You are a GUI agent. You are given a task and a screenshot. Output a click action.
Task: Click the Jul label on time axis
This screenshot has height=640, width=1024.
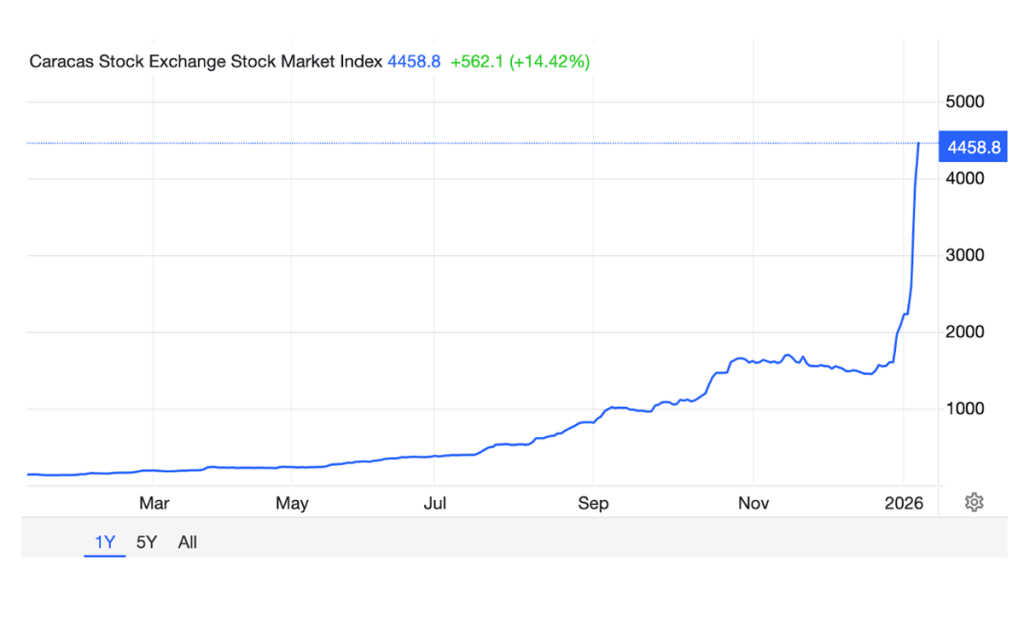point(435,503)
